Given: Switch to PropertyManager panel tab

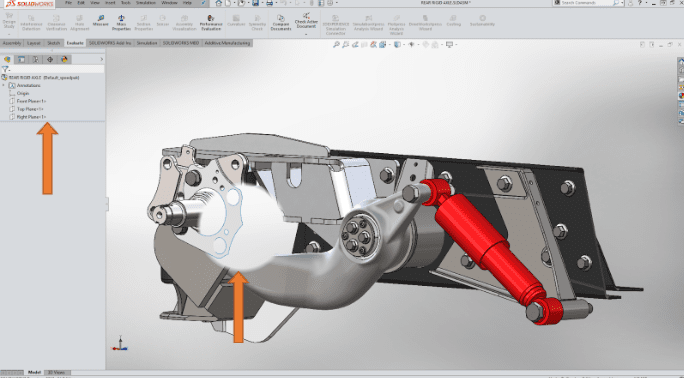Looking at the screenshot, I should click(x=21, y=59).
